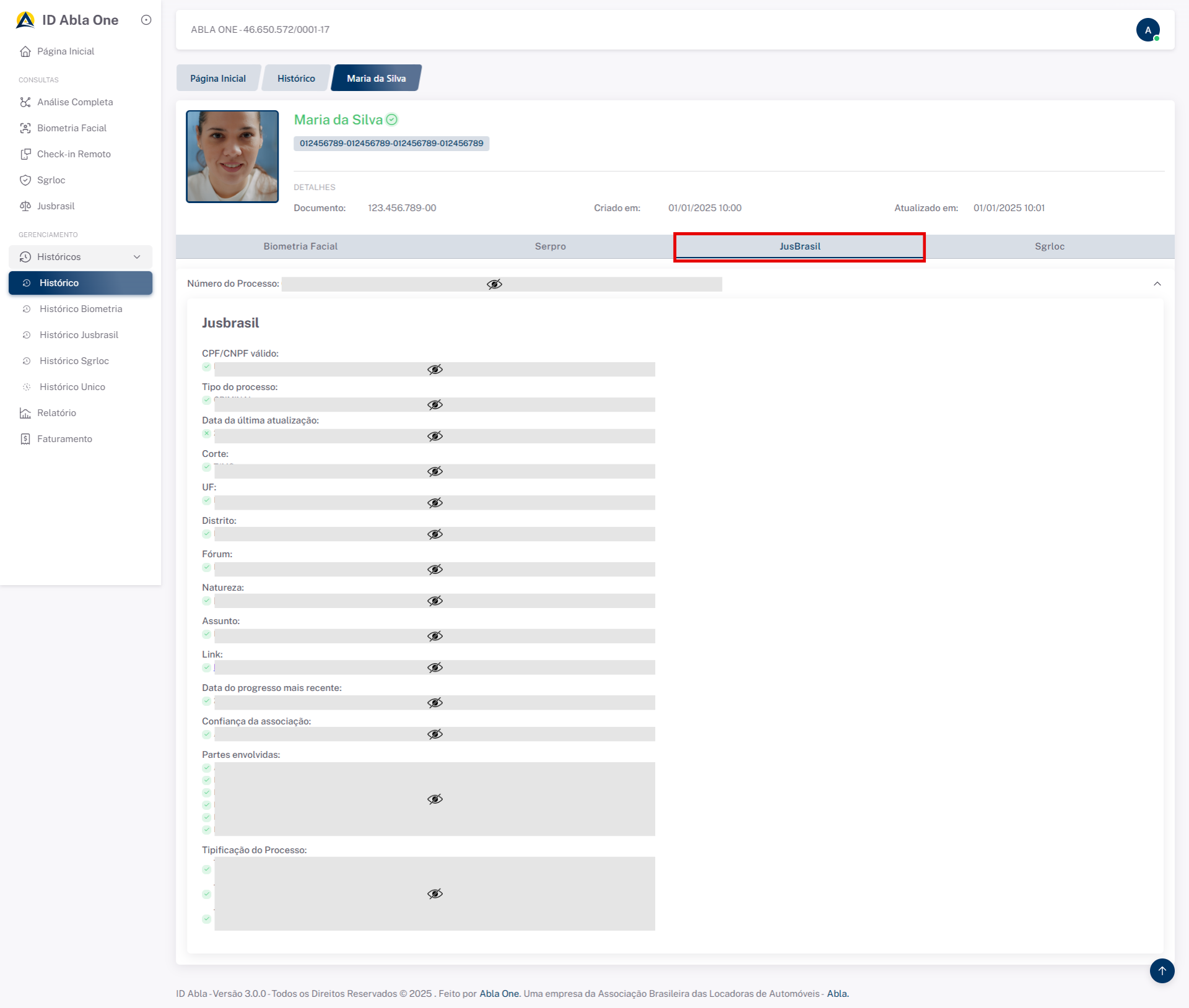Reveal the Tipificação do Processo section

click(435, 893)
